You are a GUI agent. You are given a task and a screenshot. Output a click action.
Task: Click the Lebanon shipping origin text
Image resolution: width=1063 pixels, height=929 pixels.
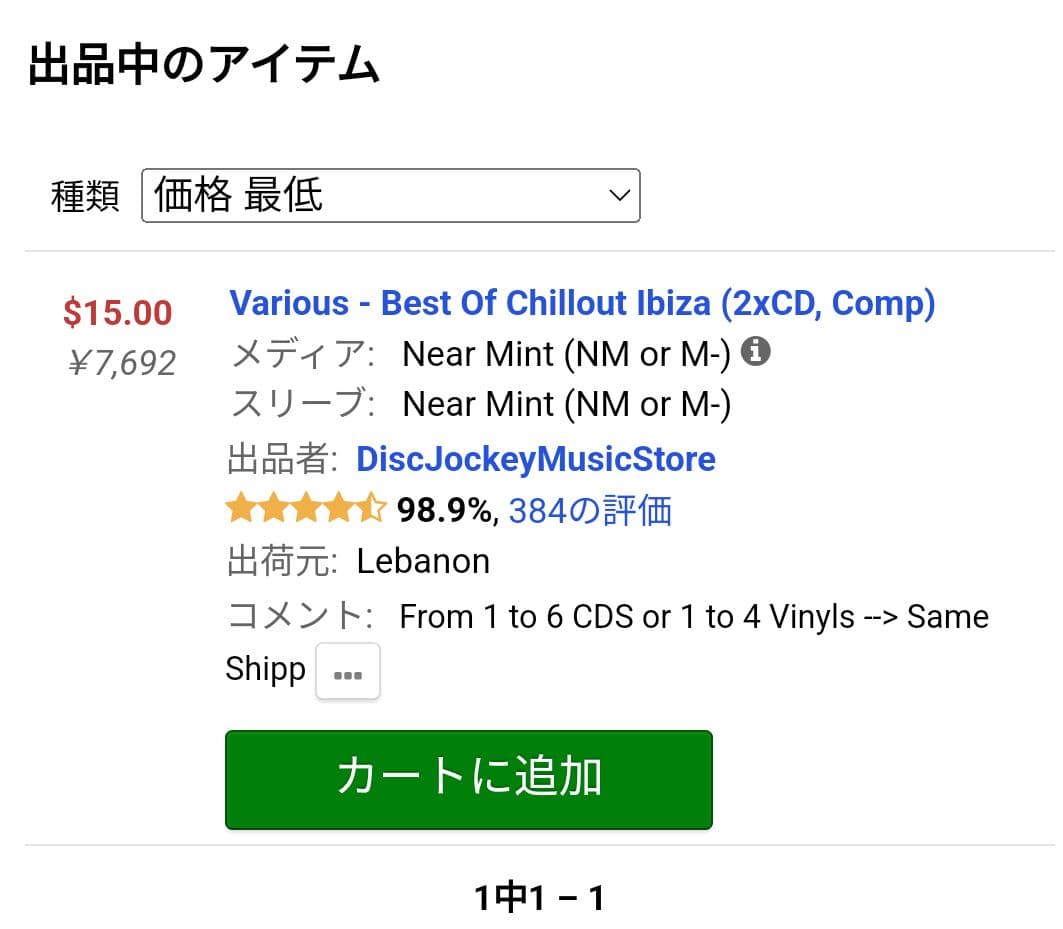click(x=423, y=561)
